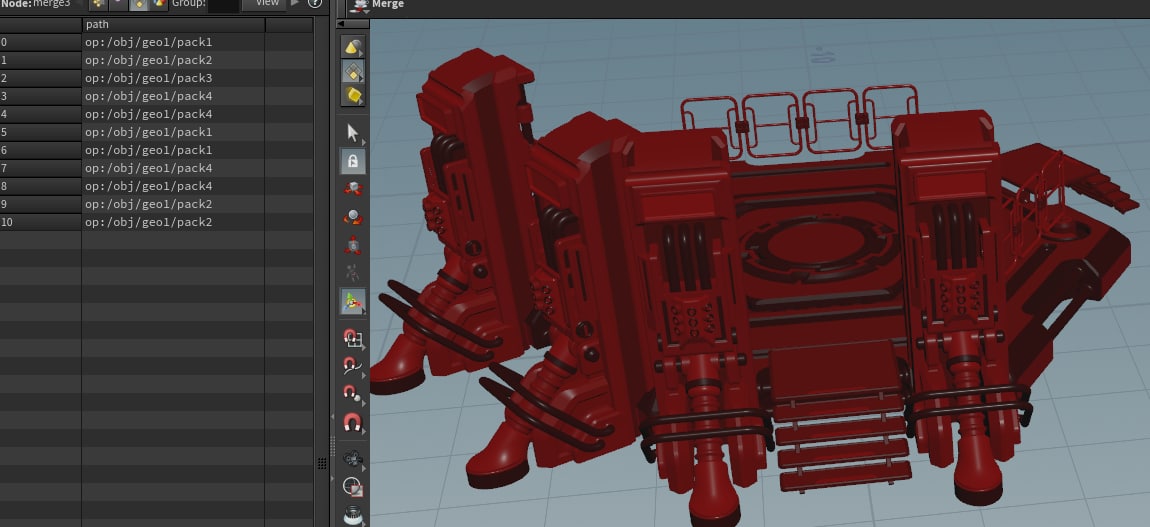Click row index 6
Viewport: 1150px width, 527px height.
(x=40, y=150)
